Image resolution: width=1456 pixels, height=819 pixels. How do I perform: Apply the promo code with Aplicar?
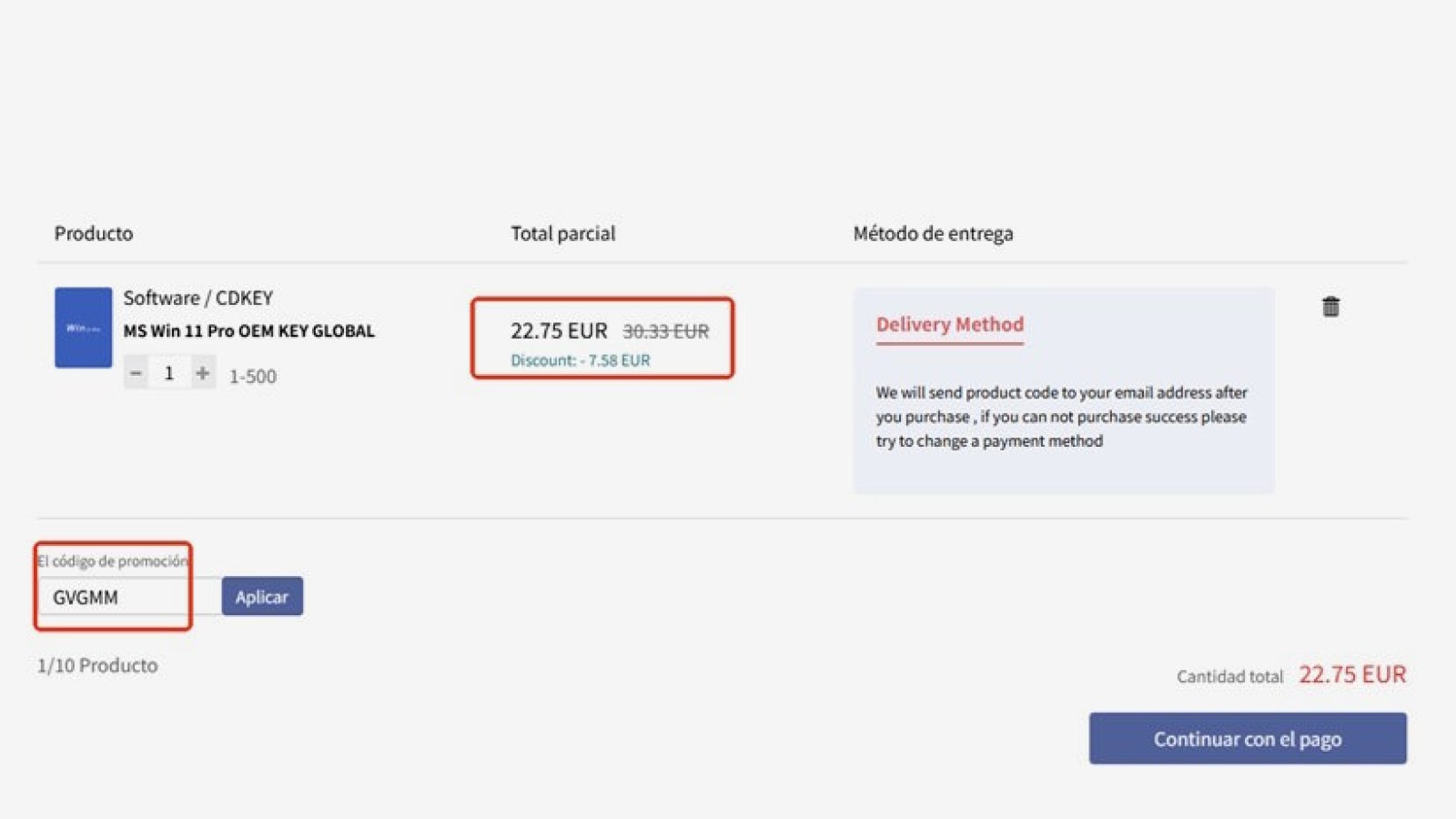click(x=262, y=597)
